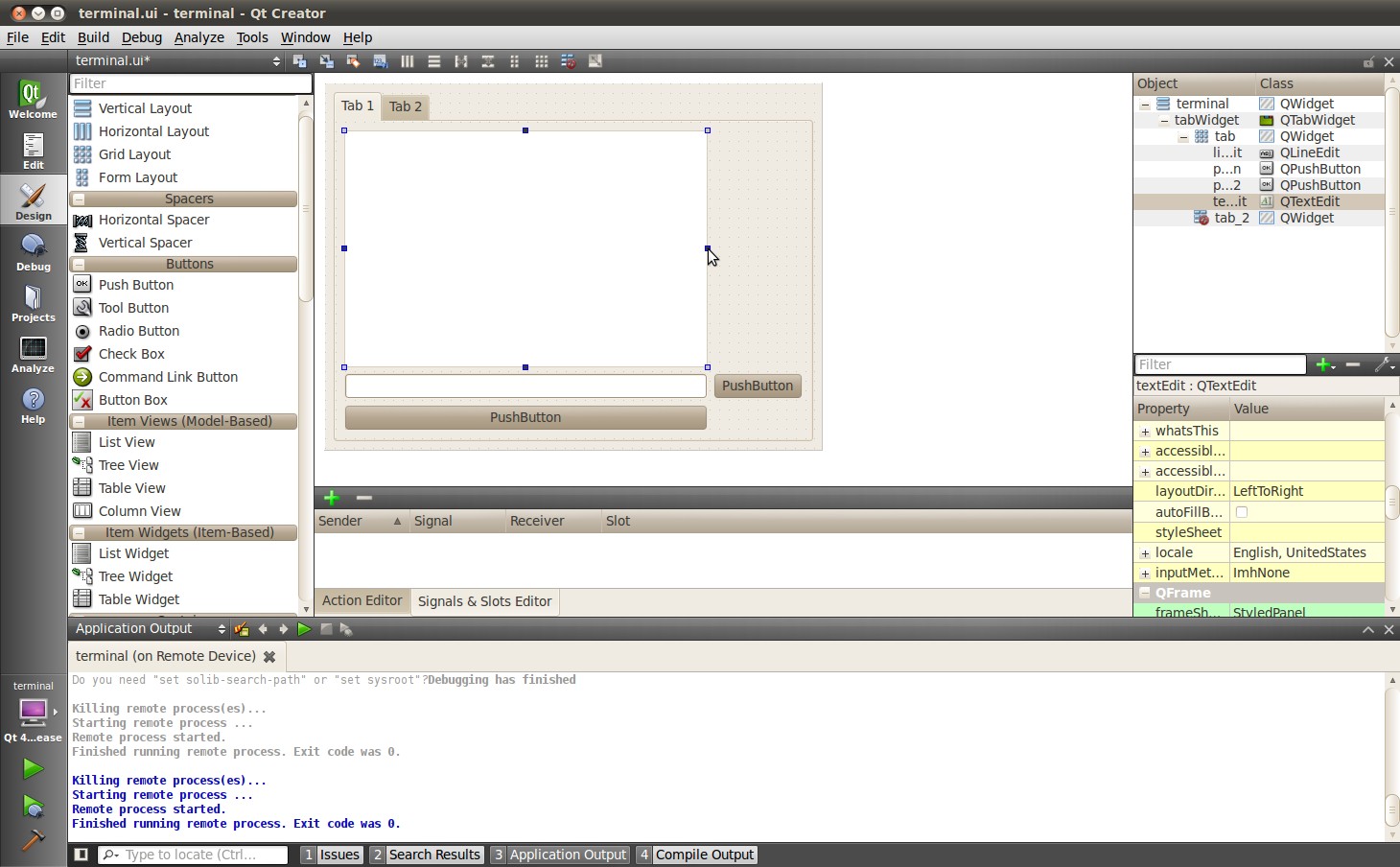The image size is (1400, 867).
Task: Click the widget box Filter field
Action: (x=190, y=83)
